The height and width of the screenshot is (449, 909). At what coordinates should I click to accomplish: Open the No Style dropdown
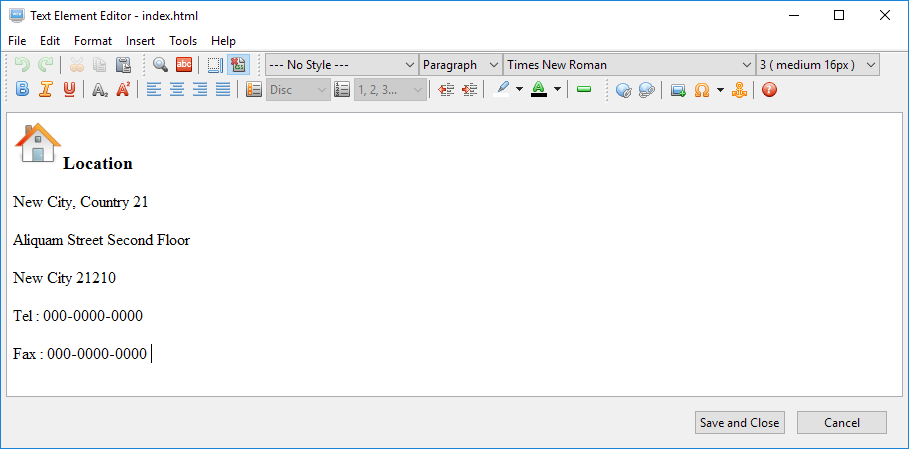pyautogui.click(x=341, y=65)
